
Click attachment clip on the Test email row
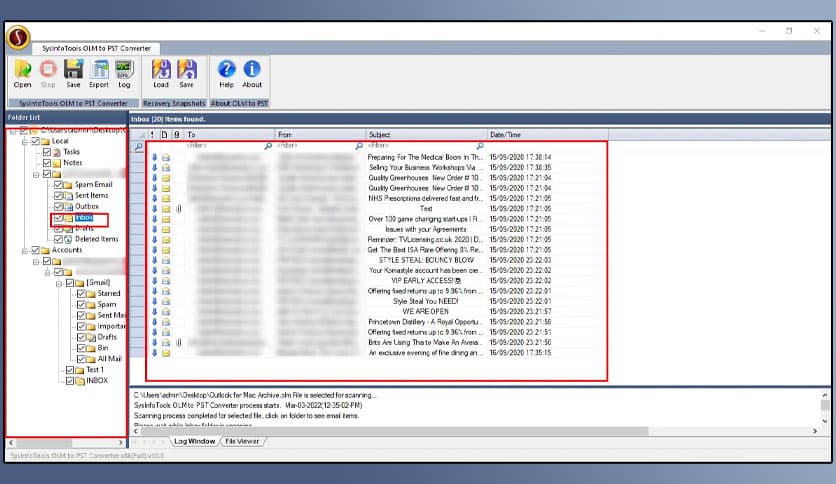click(x=179, y=209)
